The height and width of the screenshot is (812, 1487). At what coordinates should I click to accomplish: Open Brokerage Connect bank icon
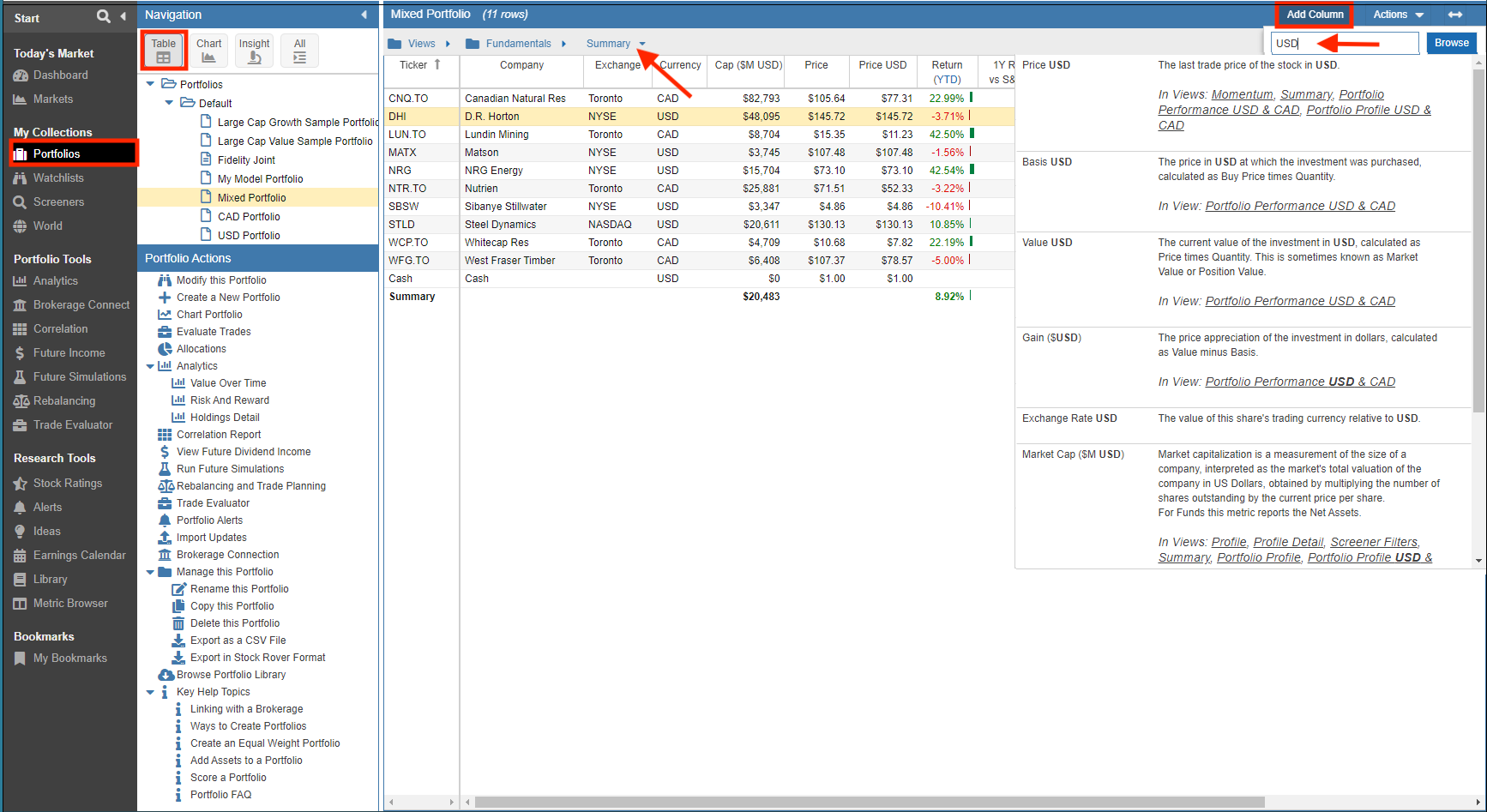click(x=21, y=305)
